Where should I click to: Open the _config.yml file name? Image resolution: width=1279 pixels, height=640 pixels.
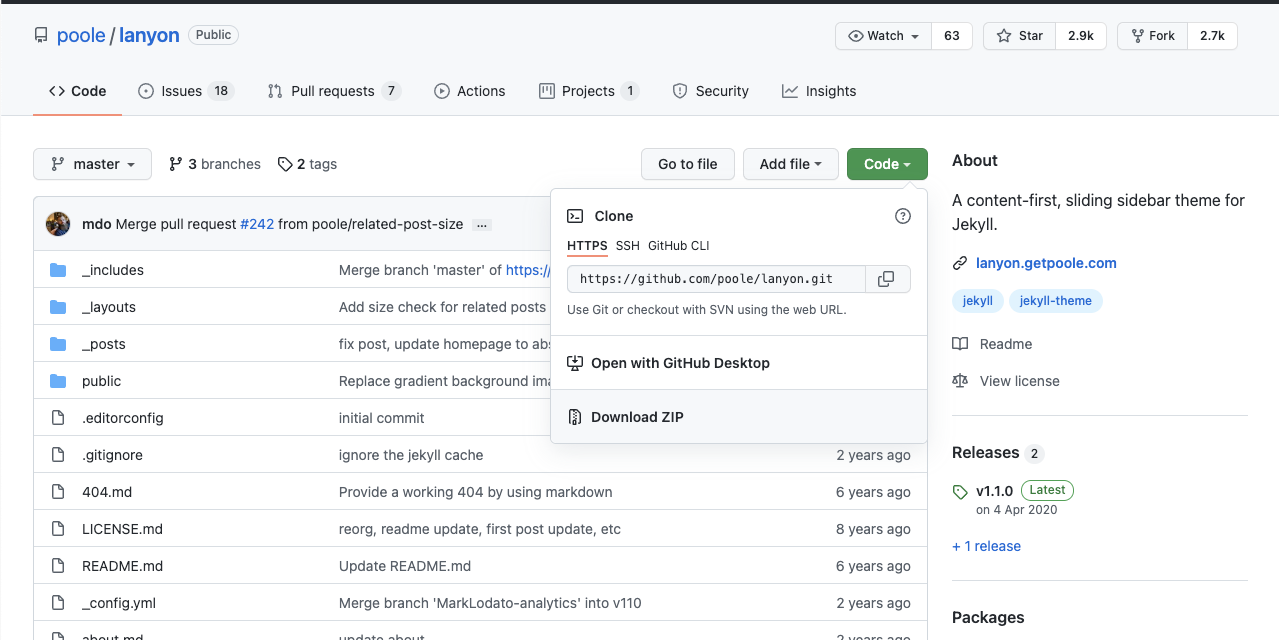(x=119, y=603)
